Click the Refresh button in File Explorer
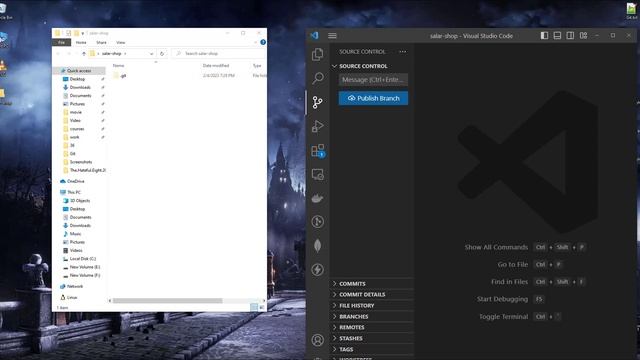The height and width of the screenshot is (360, 640). [162, 53]
